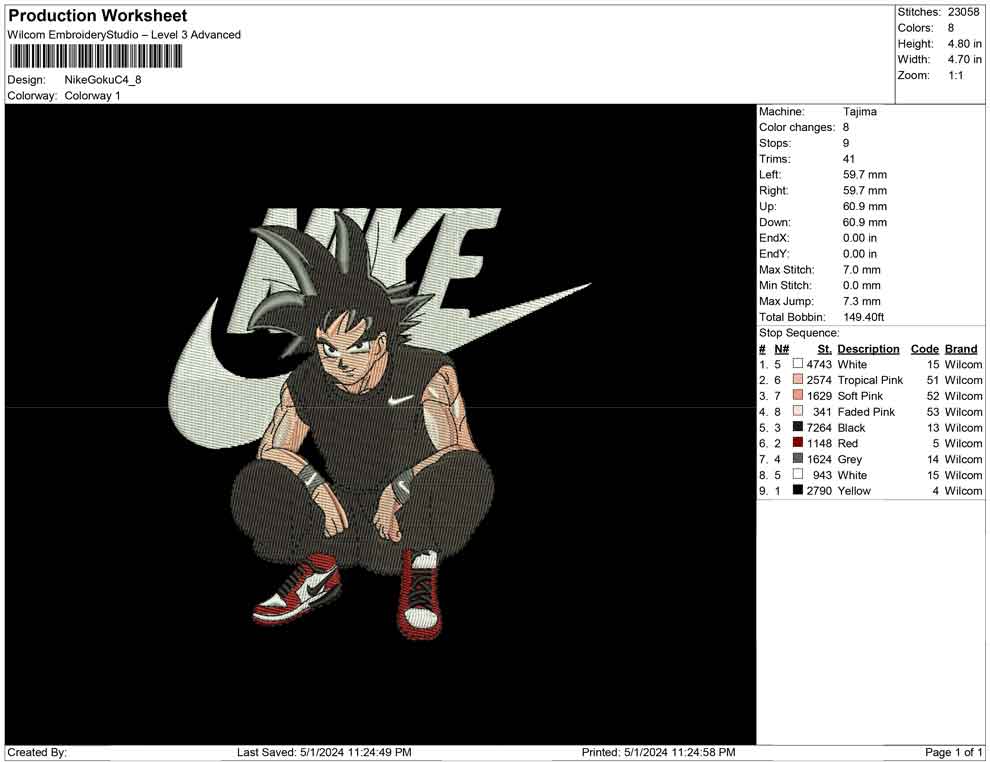Click the Soft Pink color swatch
The height and width of the screenshot is (762, 990).
click(x=797, y=395)
